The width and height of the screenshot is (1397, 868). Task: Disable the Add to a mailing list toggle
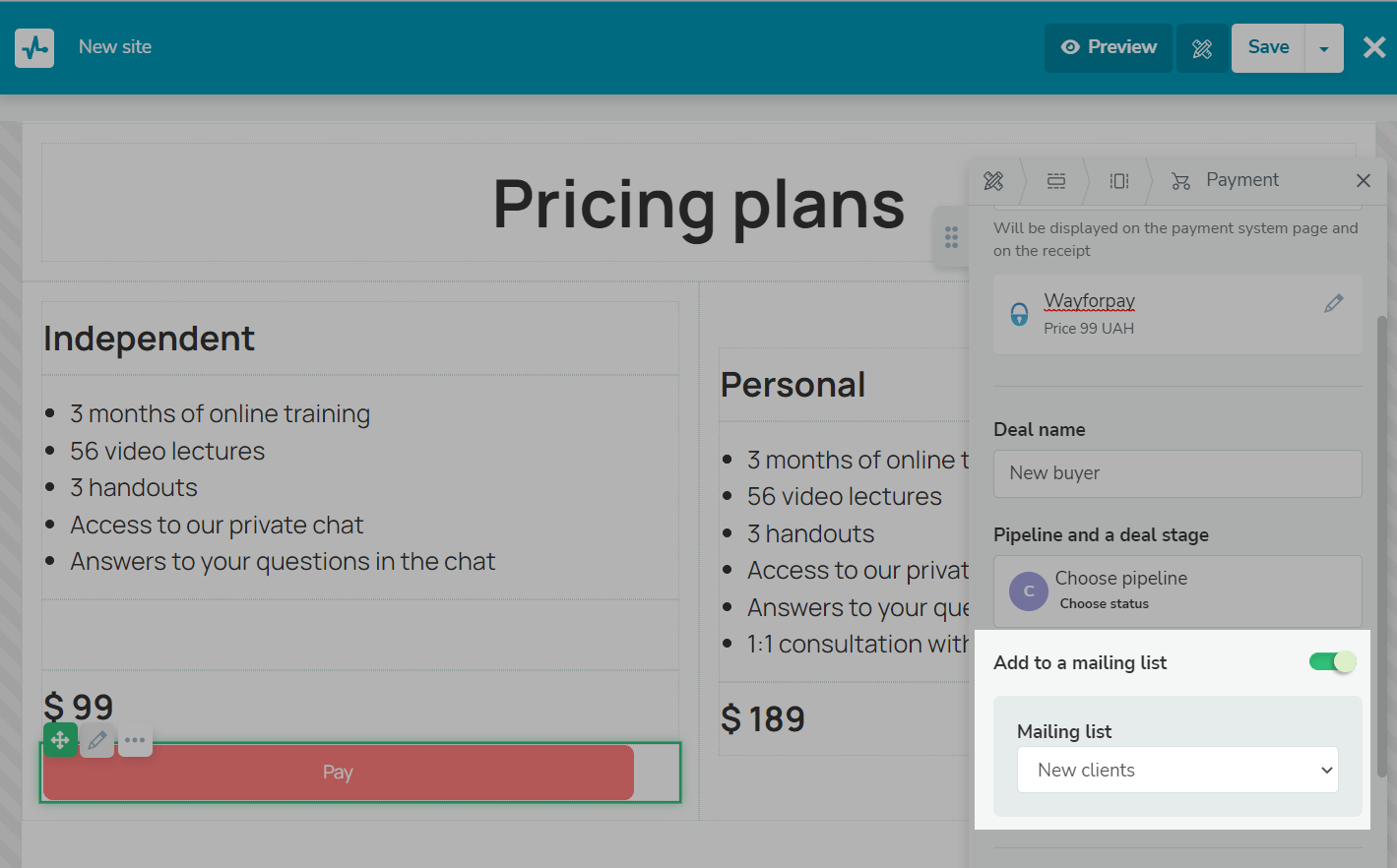(1332, 662)
